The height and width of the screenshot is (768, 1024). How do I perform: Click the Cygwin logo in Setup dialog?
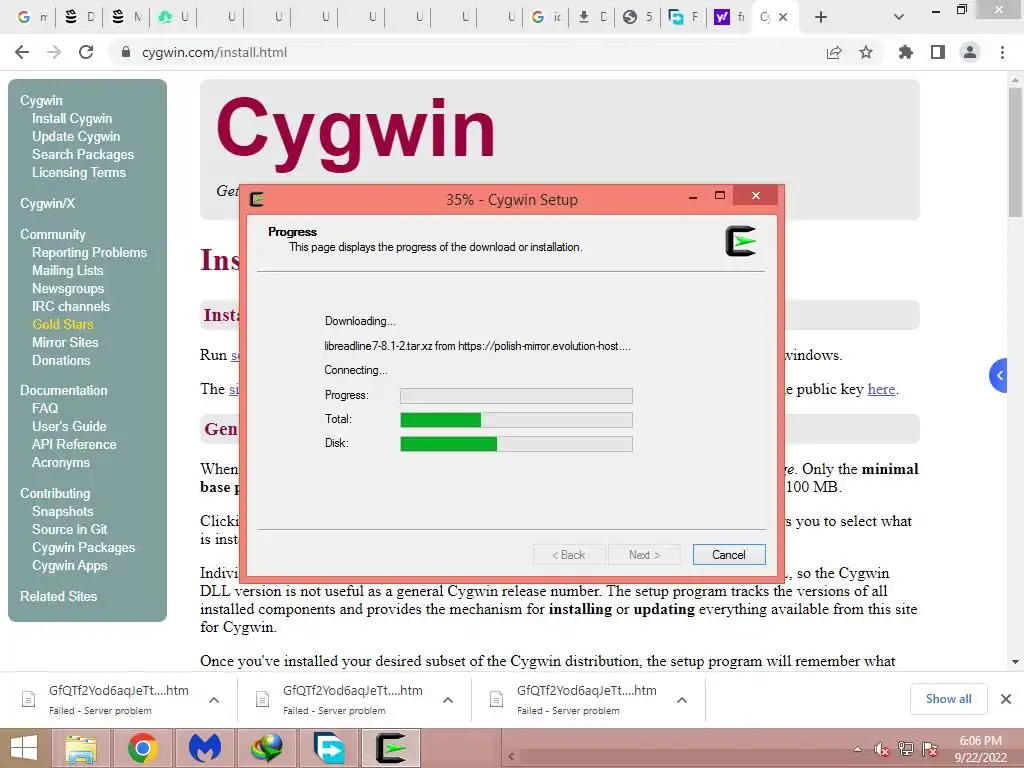click(x=741, y=241)
